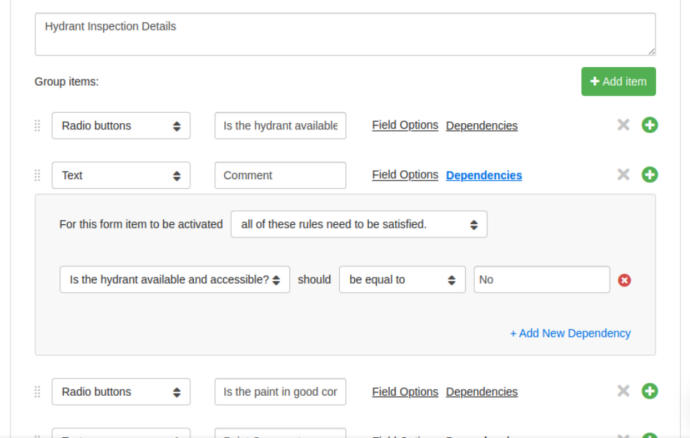Open the Text type dropdown for Comment
The width and height of the screenshot is (690, 438).
(121, 175)
